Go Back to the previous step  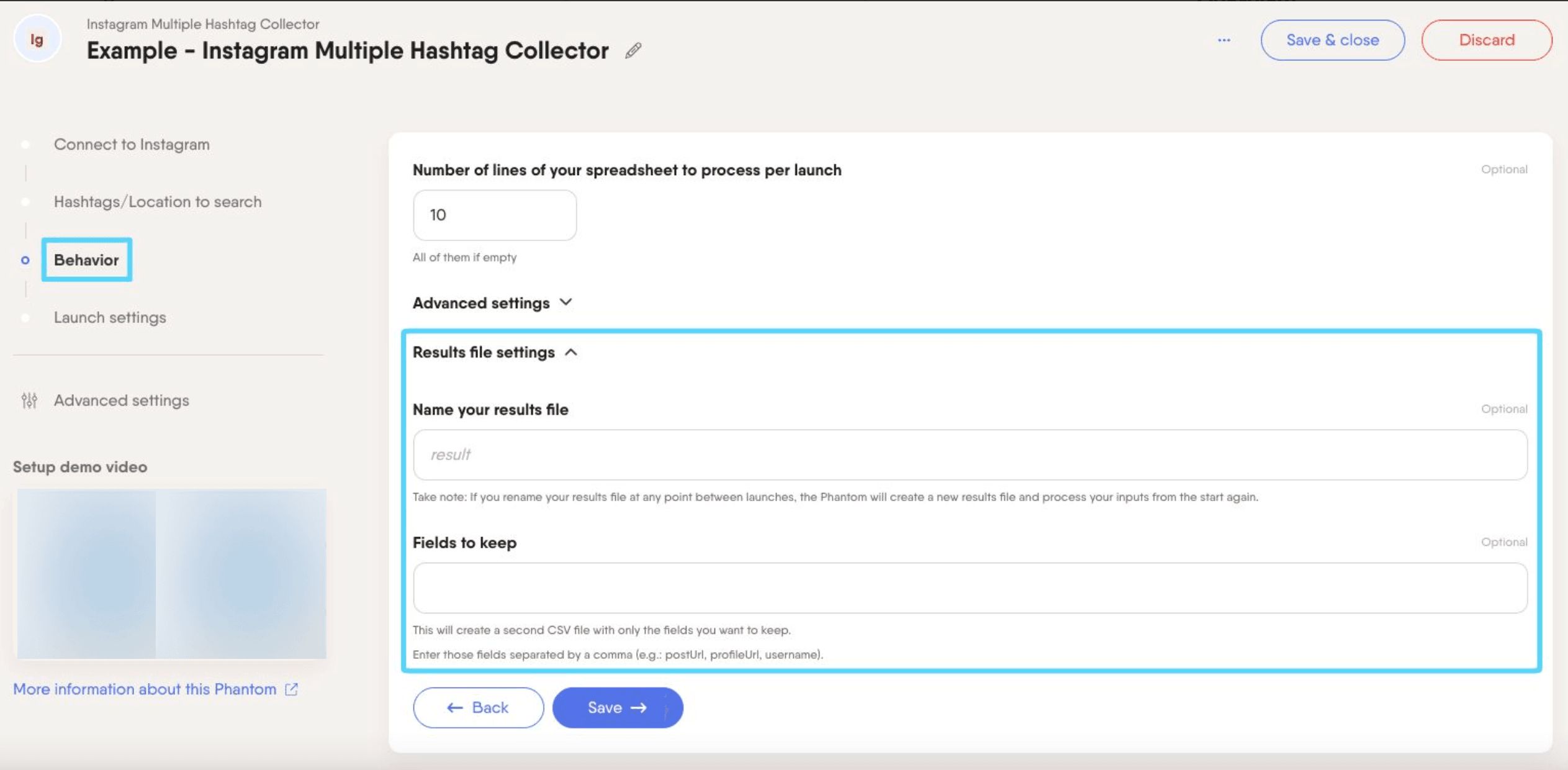pyautogui.click(x=478, y=707)
